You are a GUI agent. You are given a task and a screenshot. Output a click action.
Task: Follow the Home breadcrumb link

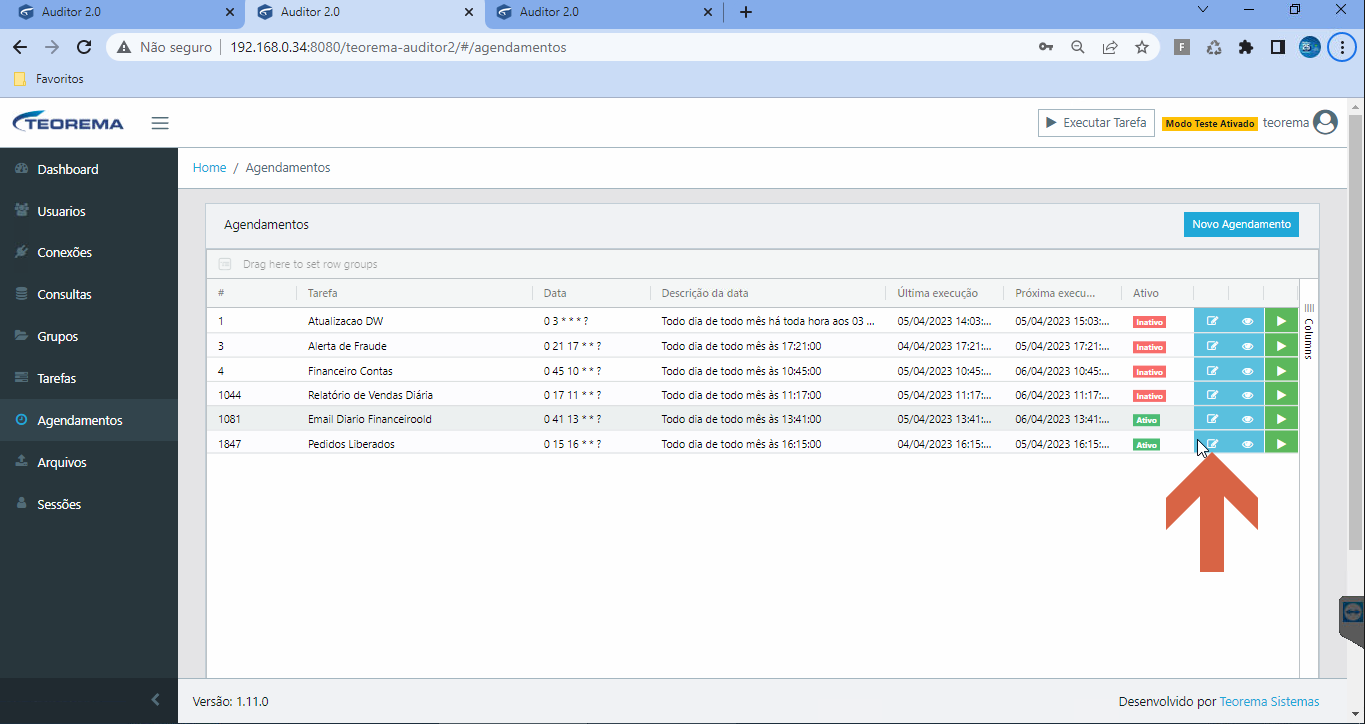(x=209, y=168)
